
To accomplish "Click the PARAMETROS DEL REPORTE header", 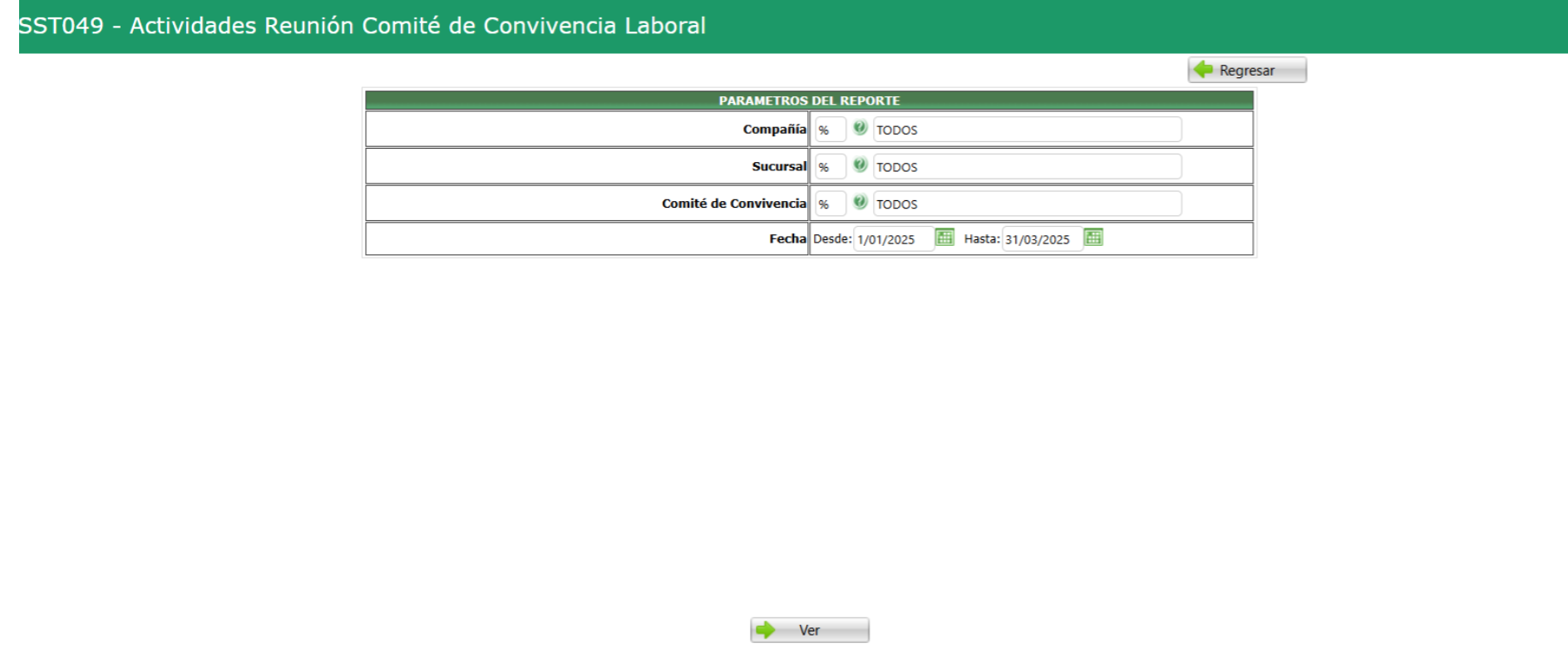I will [809, 101].
